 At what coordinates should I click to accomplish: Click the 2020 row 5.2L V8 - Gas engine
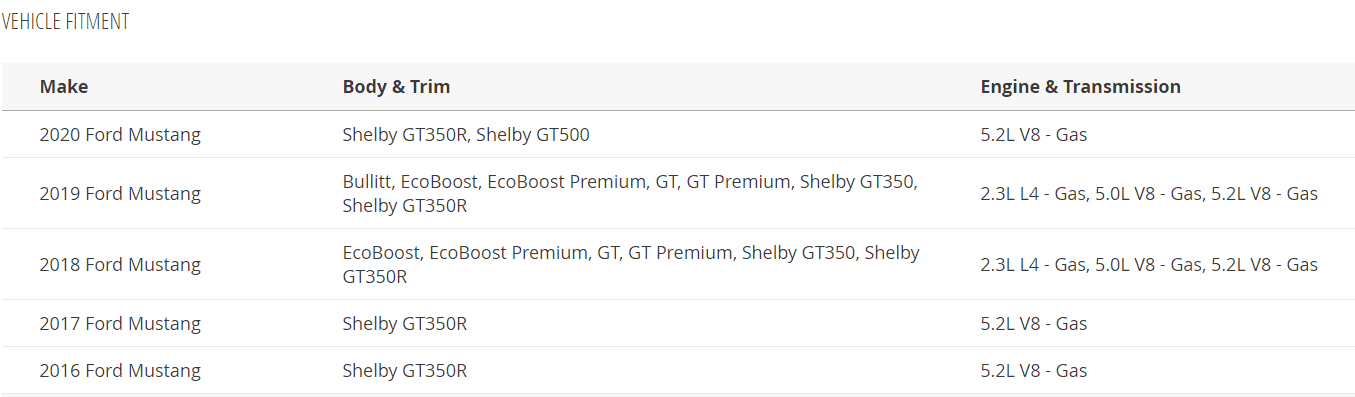1034,134
